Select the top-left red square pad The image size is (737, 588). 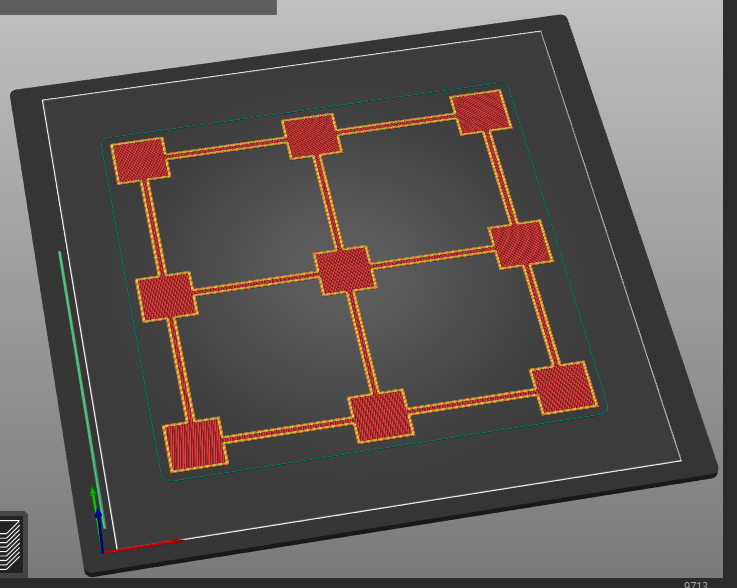pyautogui.click(x=138, y=160)
